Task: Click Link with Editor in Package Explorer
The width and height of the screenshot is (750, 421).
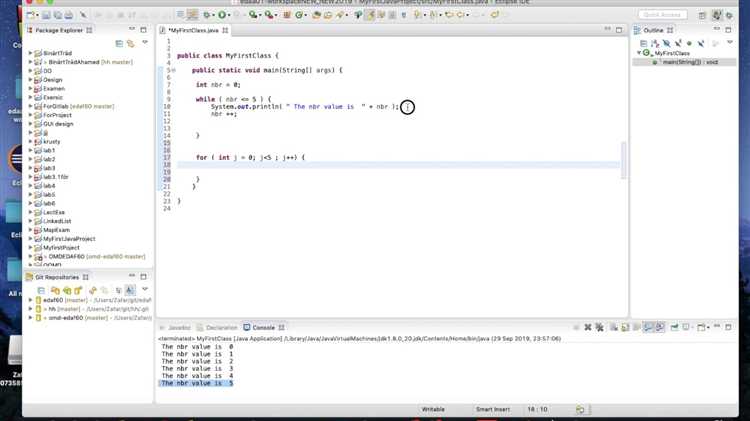Action: tap(130, 44)
